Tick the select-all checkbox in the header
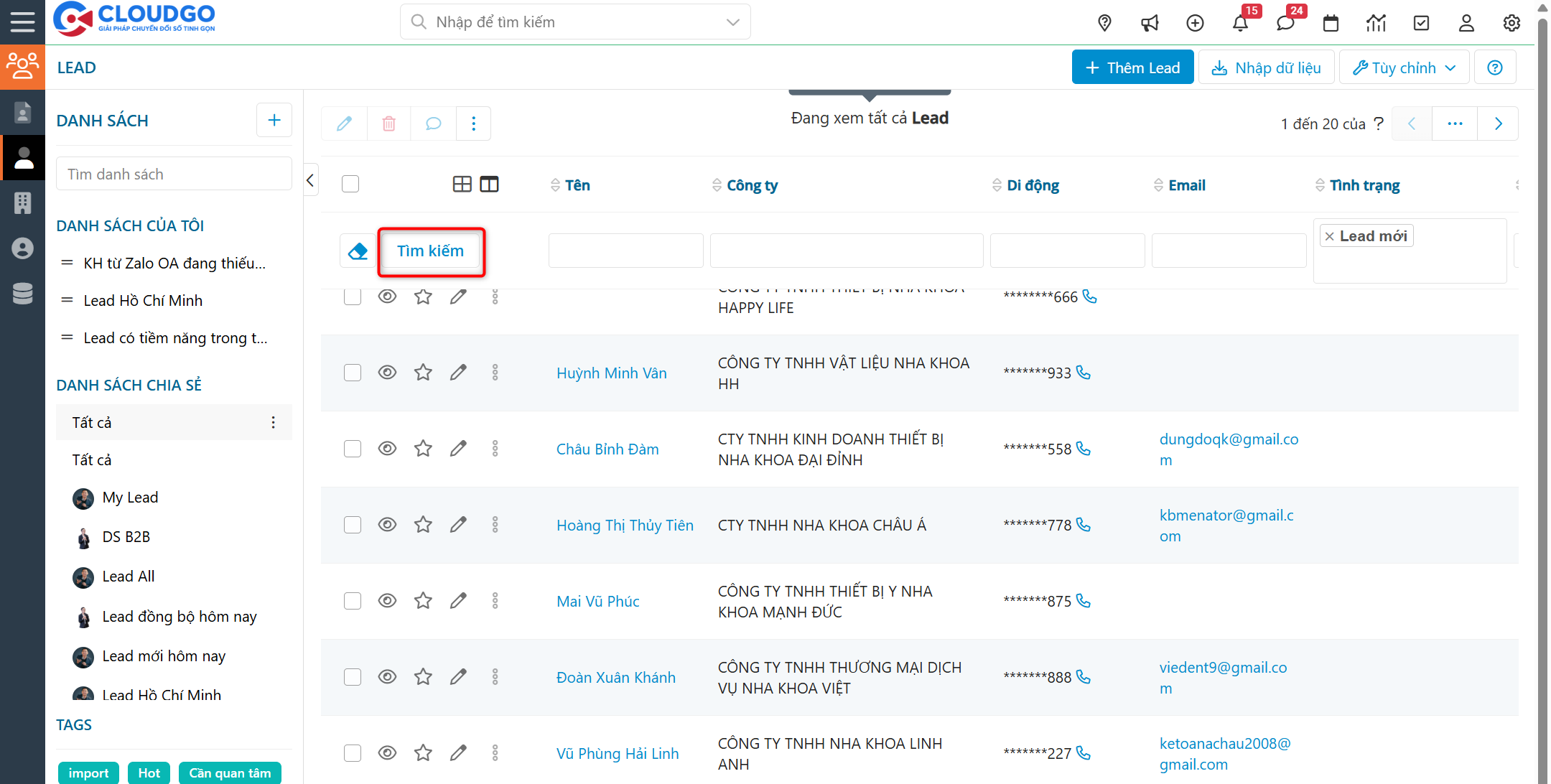The height and width of the screenshot is (784, 1551). (x=350, y=184)
